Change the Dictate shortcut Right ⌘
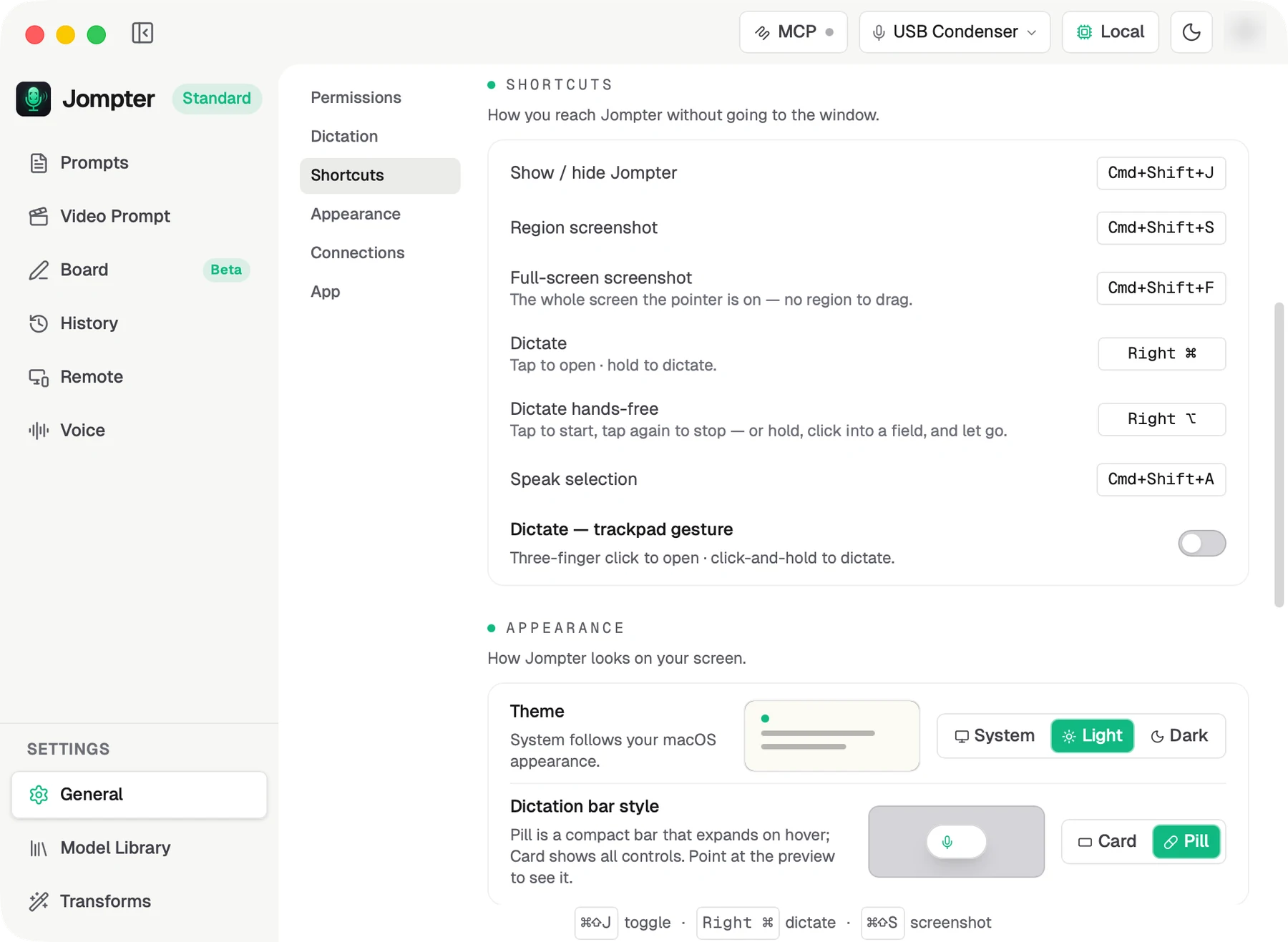1288x942 pixels. 1161,353
